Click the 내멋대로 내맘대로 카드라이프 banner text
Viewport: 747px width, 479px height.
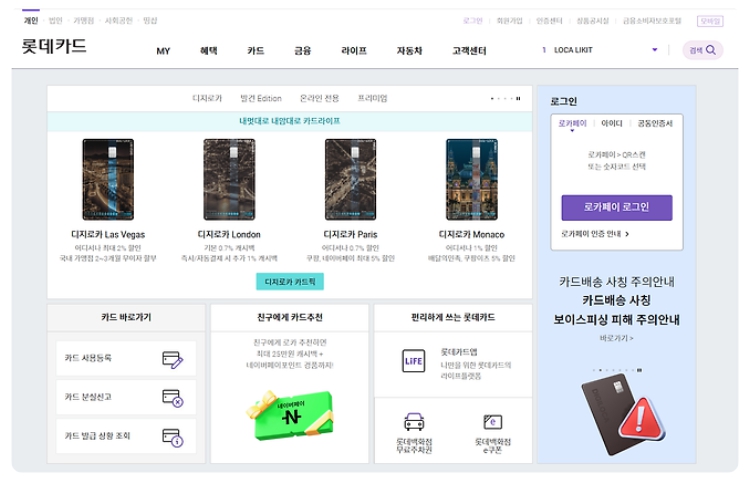pyautogui.click(x=290, y=121)
